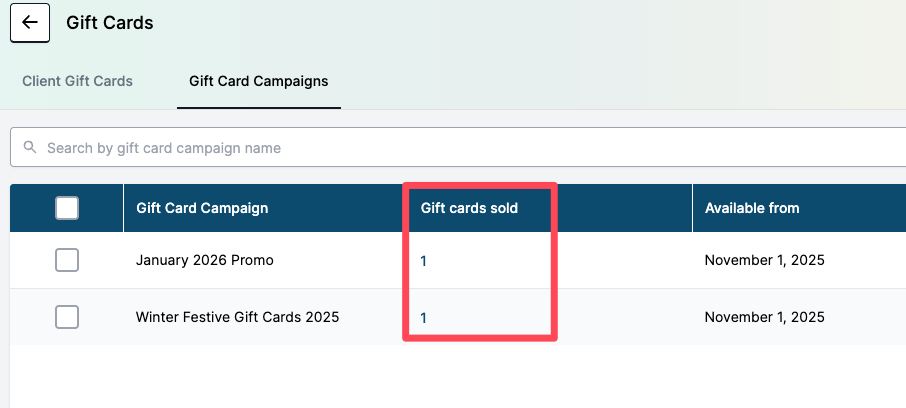The width and height of the screenshot is (906, 408).
Task: Click the available date of Winter Festive campaign
Action: tap(764, 317)
